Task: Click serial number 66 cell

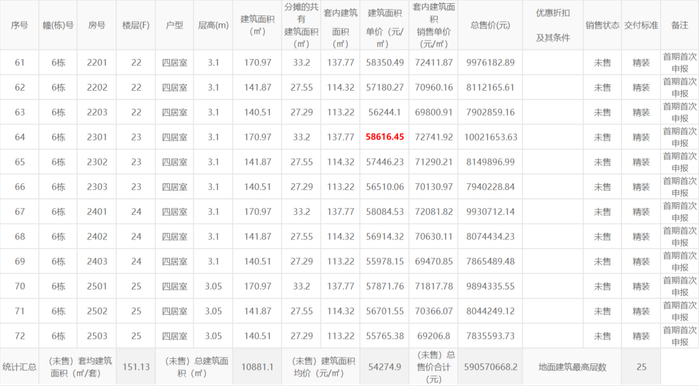Action: (x=20, y=187)
